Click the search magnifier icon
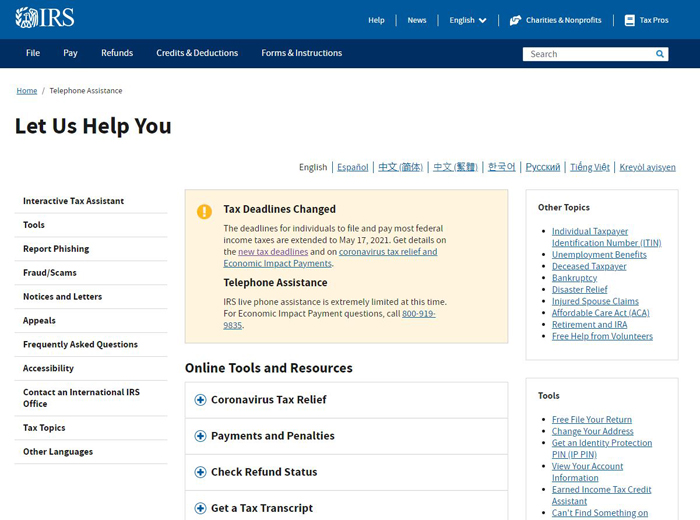Image resolution: width=700 pixels, height=520 pixels. click(659, 54)
